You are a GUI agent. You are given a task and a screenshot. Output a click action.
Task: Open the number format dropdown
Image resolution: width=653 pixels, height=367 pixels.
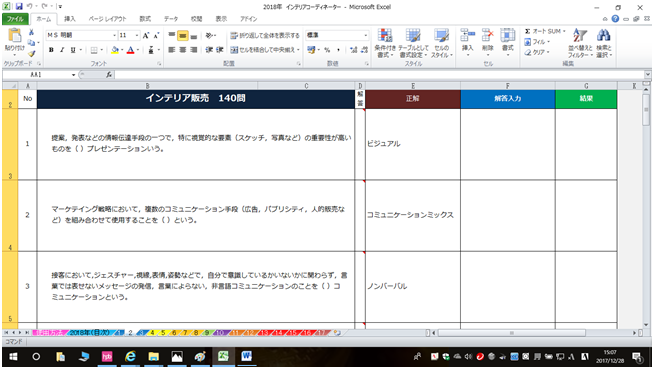(x=366, y=35)
